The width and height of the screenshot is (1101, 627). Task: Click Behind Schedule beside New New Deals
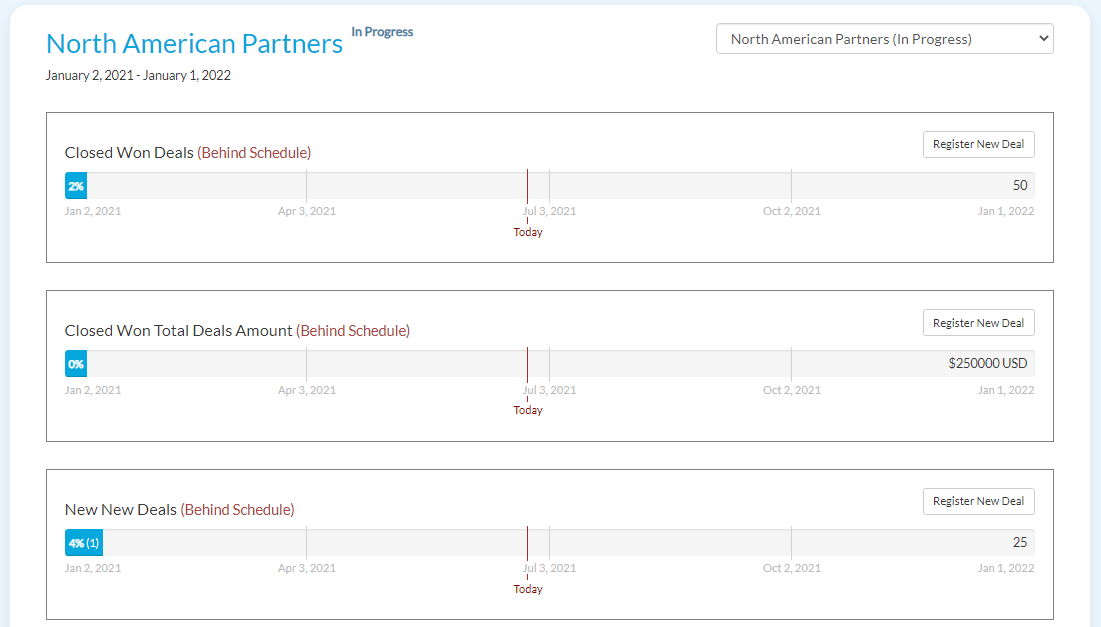[237, 510]
